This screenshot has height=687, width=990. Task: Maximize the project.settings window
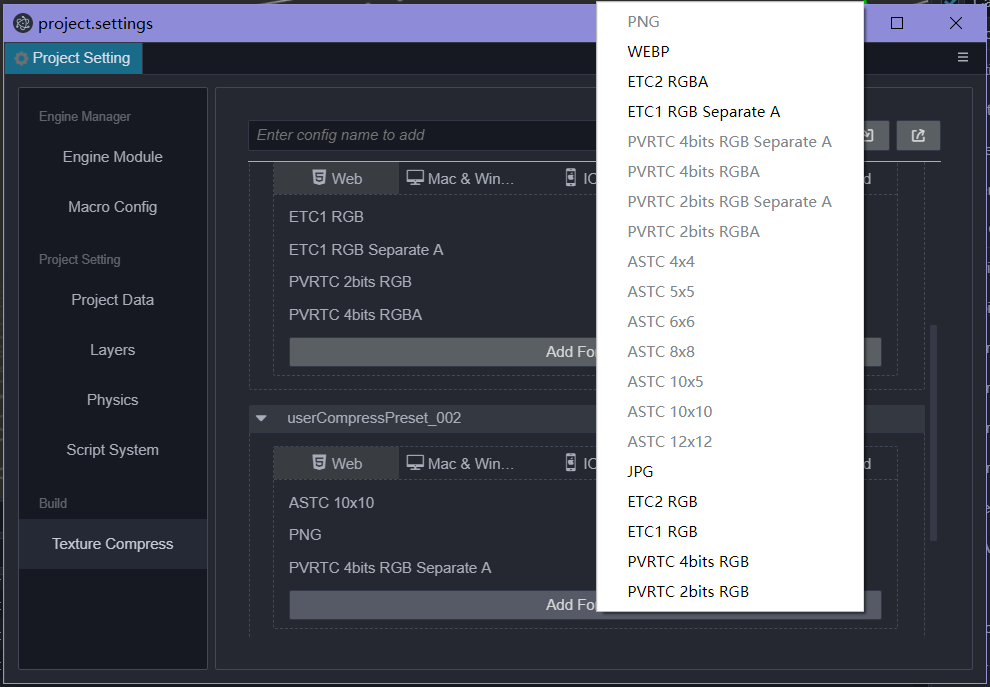tap(897, 23)
